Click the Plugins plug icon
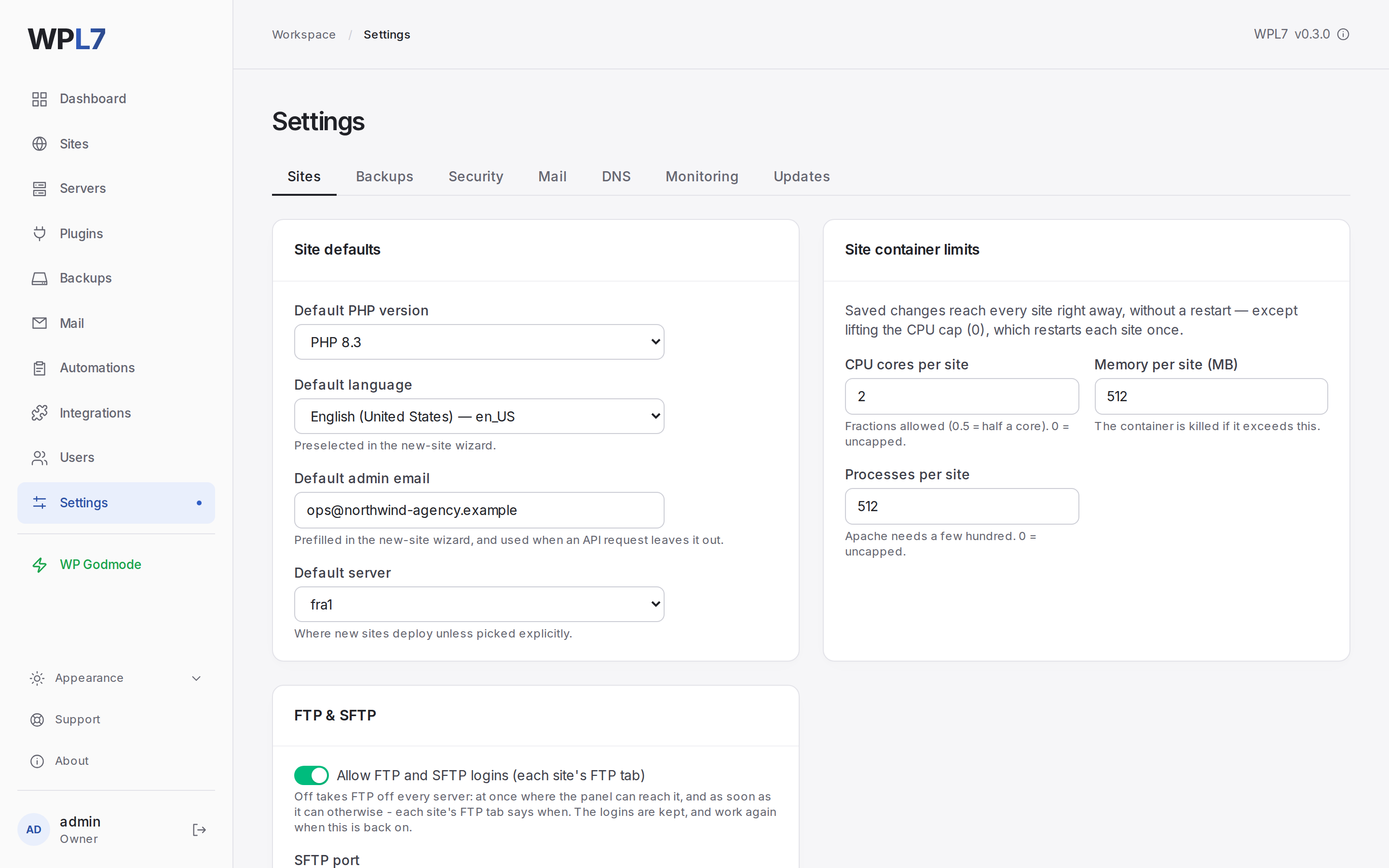Image resolution: width=1389 pixels, height=868 pixels. coord(39,234)
